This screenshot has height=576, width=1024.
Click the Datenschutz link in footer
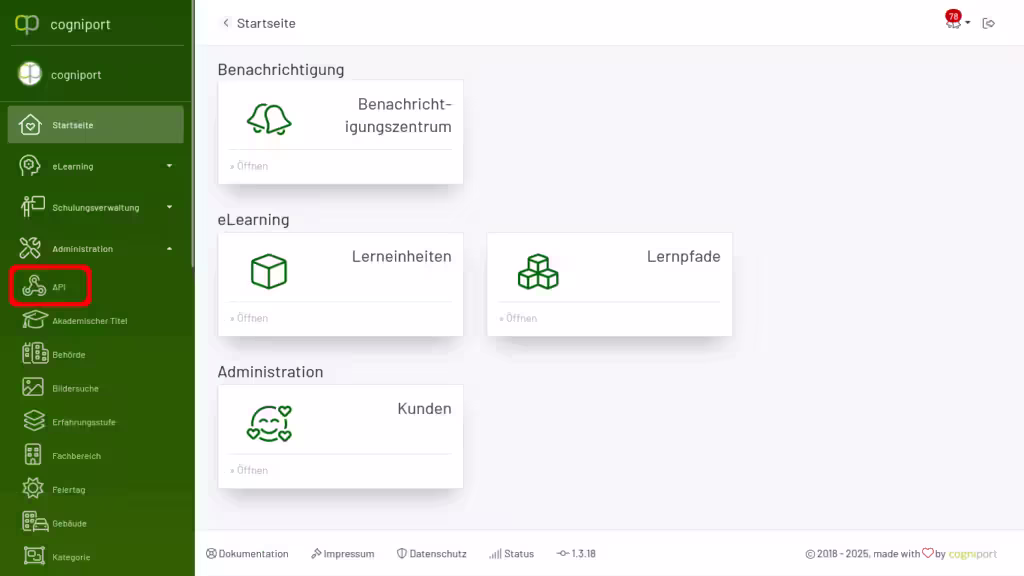(432, 554)
